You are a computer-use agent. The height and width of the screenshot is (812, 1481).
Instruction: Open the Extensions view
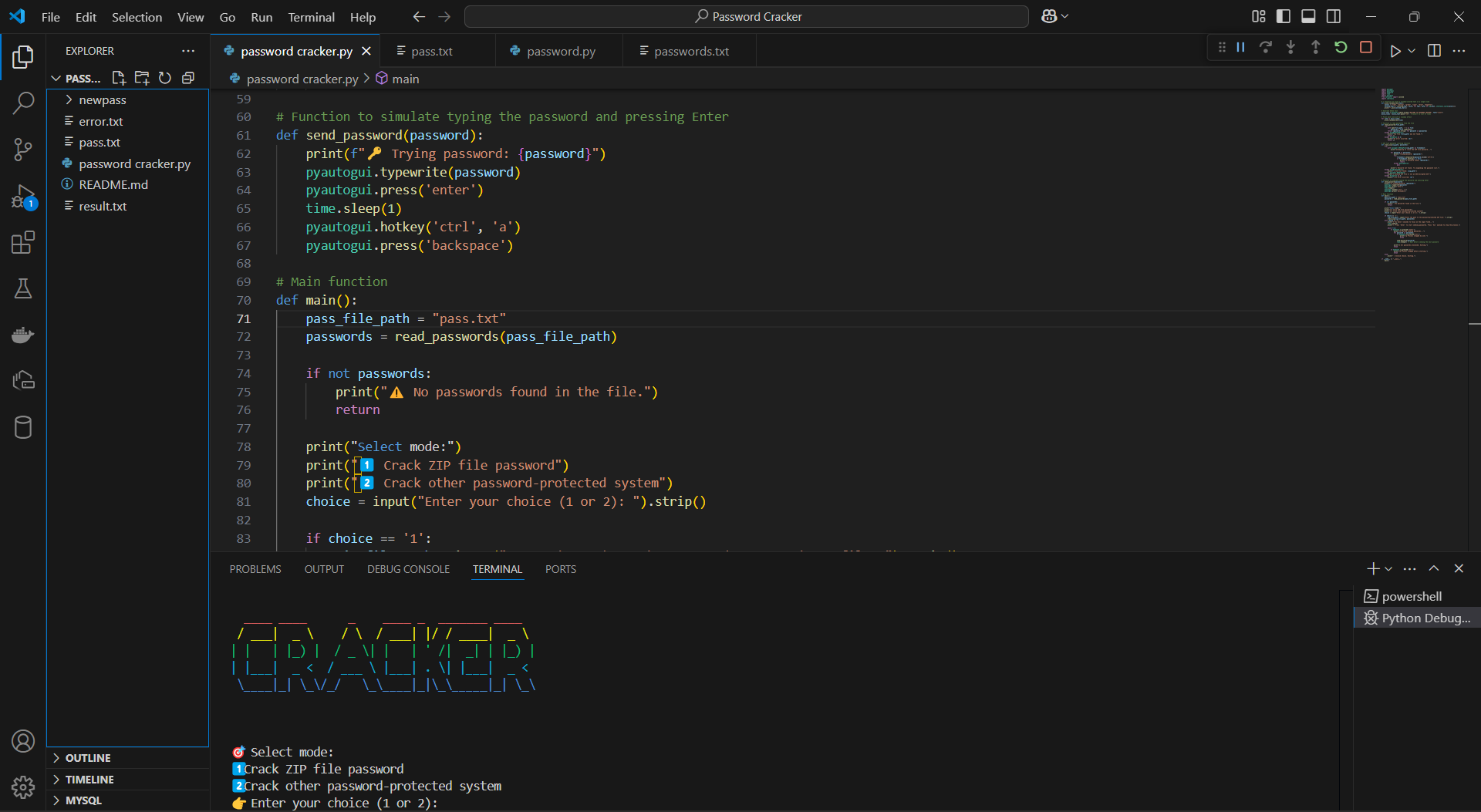pyautogui.click(x=23, y=243)
